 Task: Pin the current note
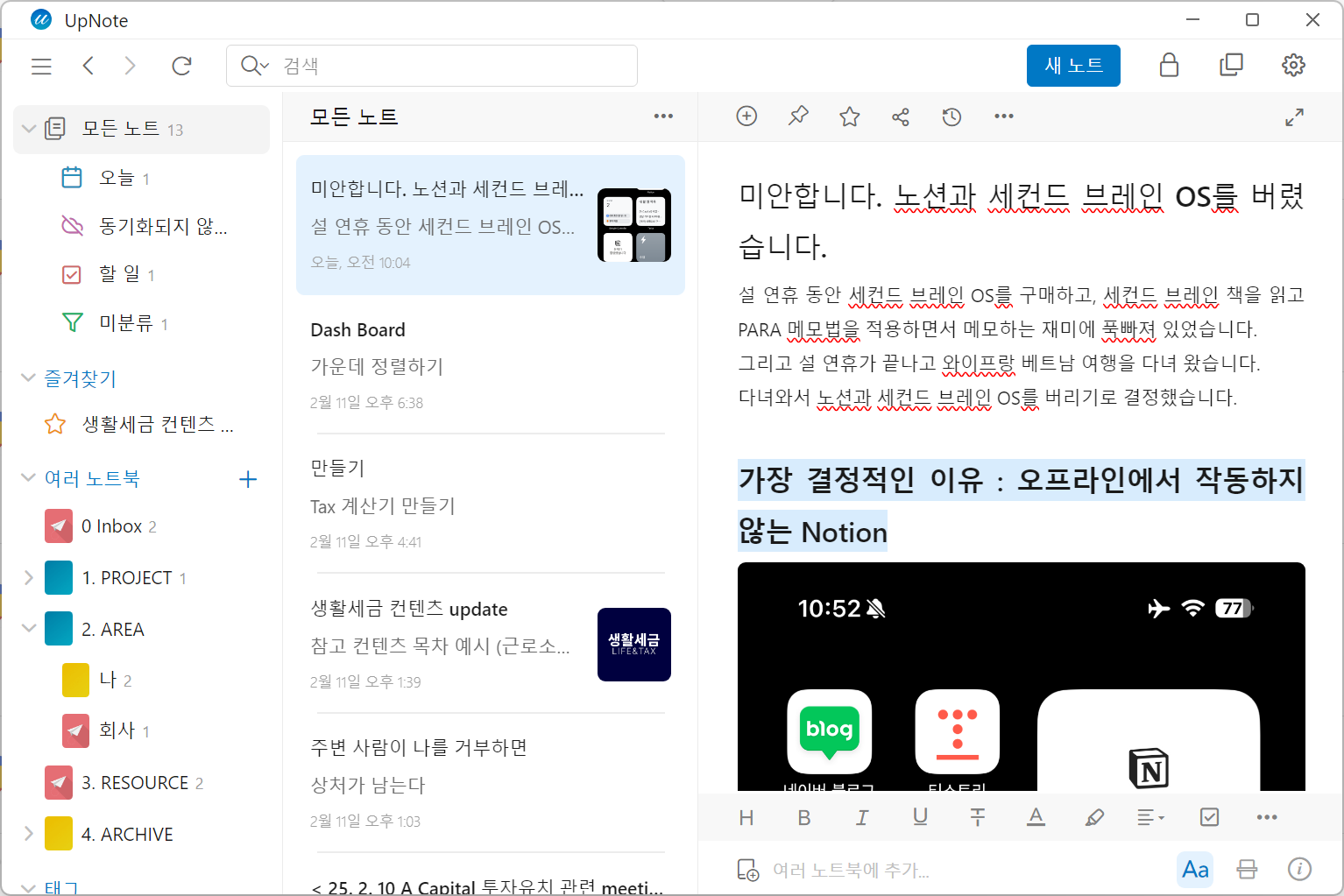(x=798, y=116)
